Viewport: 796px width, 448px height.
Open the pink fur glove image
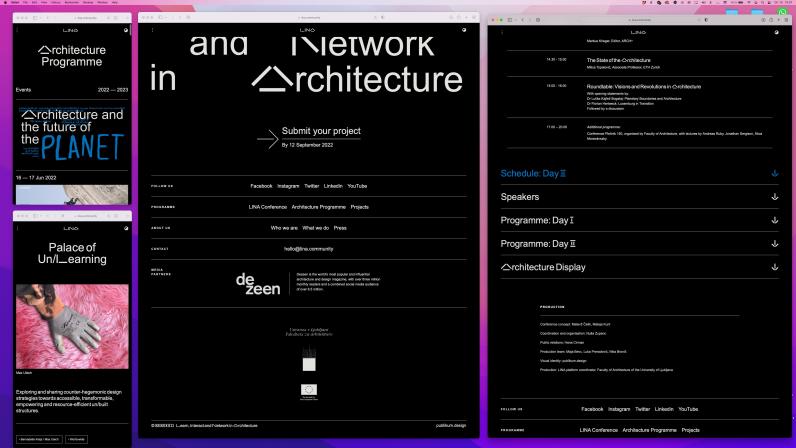tap(72, 327)
